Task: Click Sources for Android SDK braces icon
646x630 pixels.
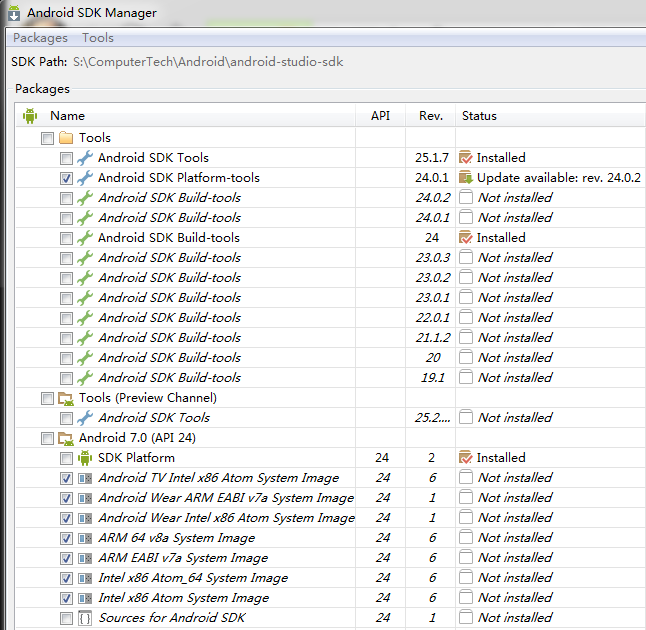Action: coord(85,618)
